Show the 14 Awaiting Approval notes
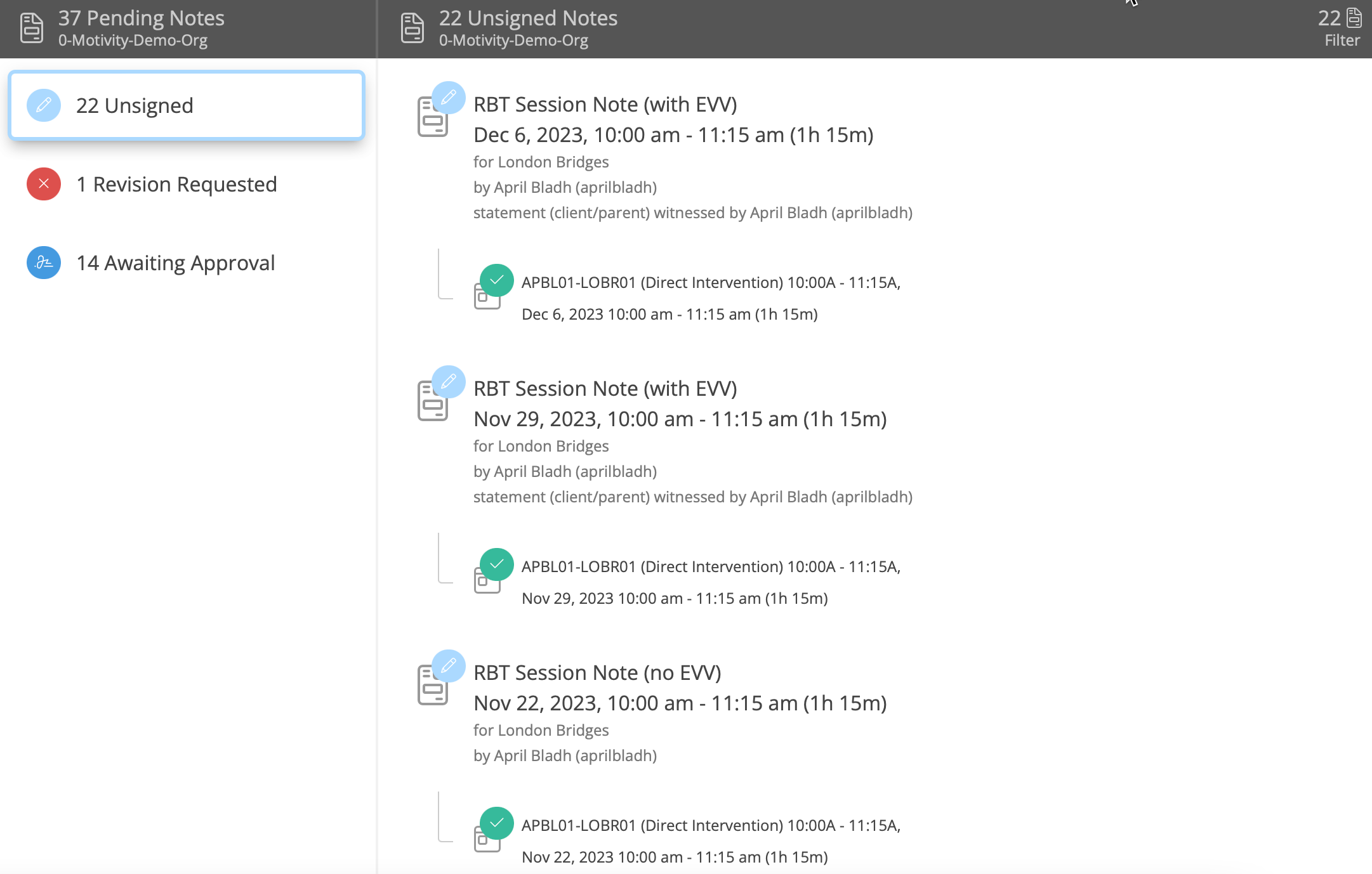 point(175,263)
